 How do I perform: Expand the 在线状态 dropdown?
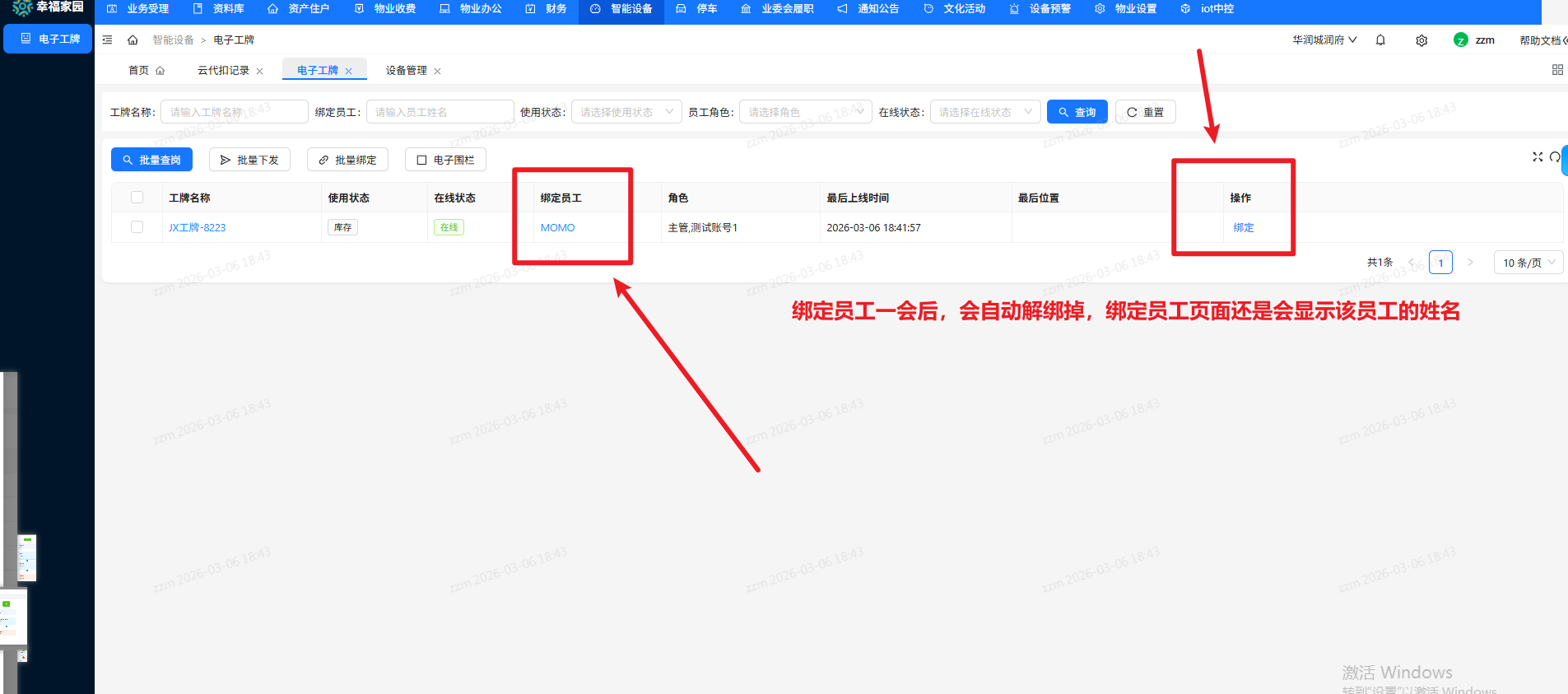984,112
